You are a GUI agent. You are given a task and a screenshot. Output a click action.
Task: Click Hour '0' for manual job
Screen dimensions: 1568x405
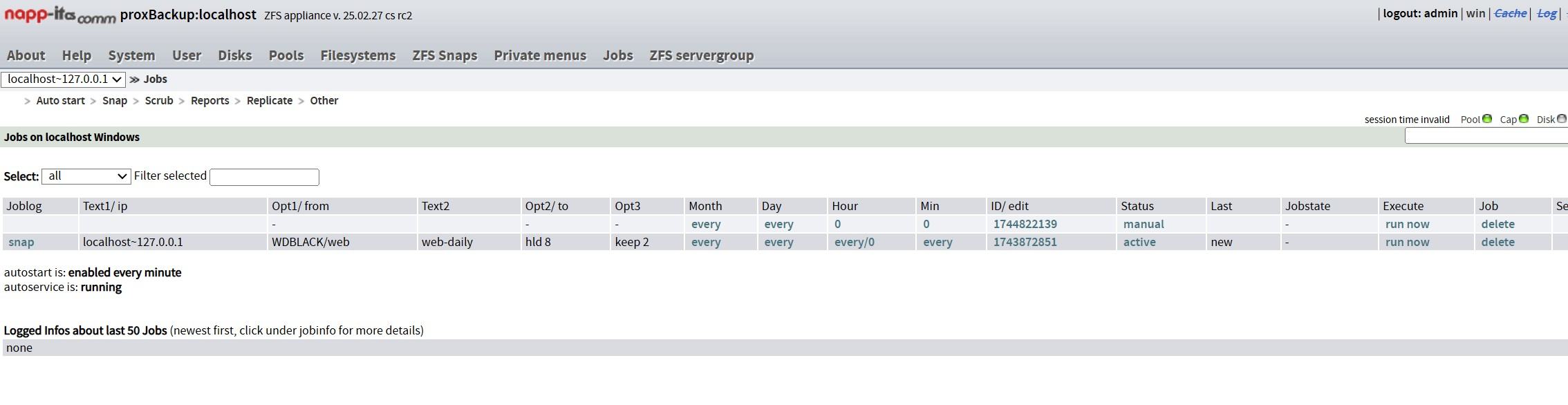tap(837, 225)
